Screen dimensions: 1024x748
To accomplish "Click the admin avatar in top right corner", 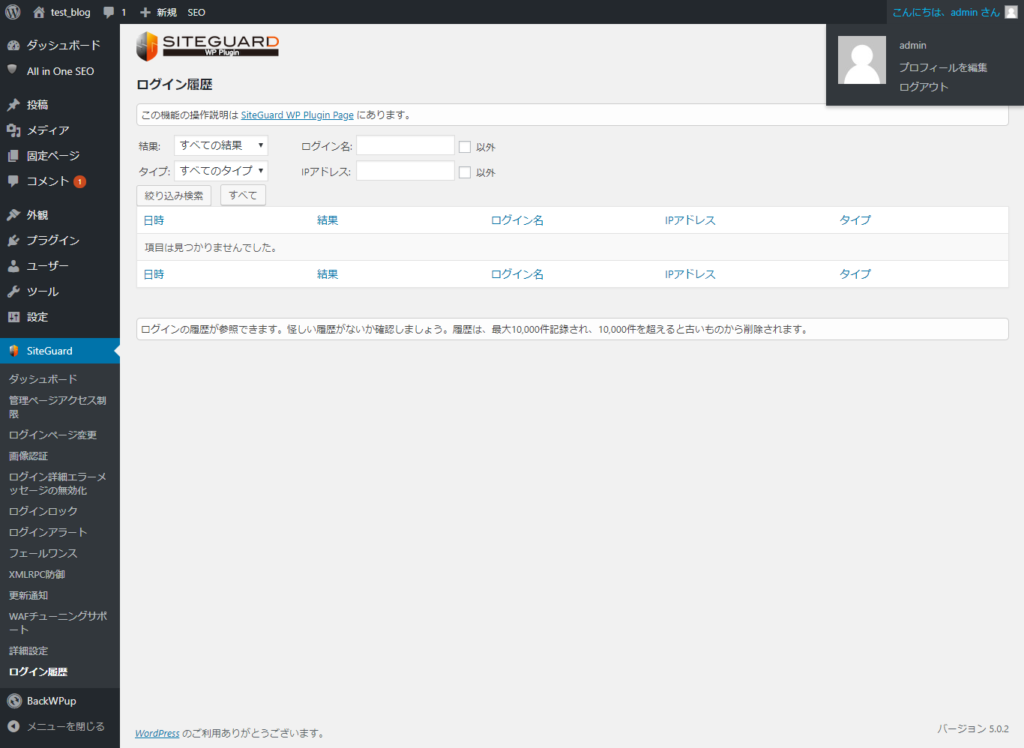I will [1010, 12].
